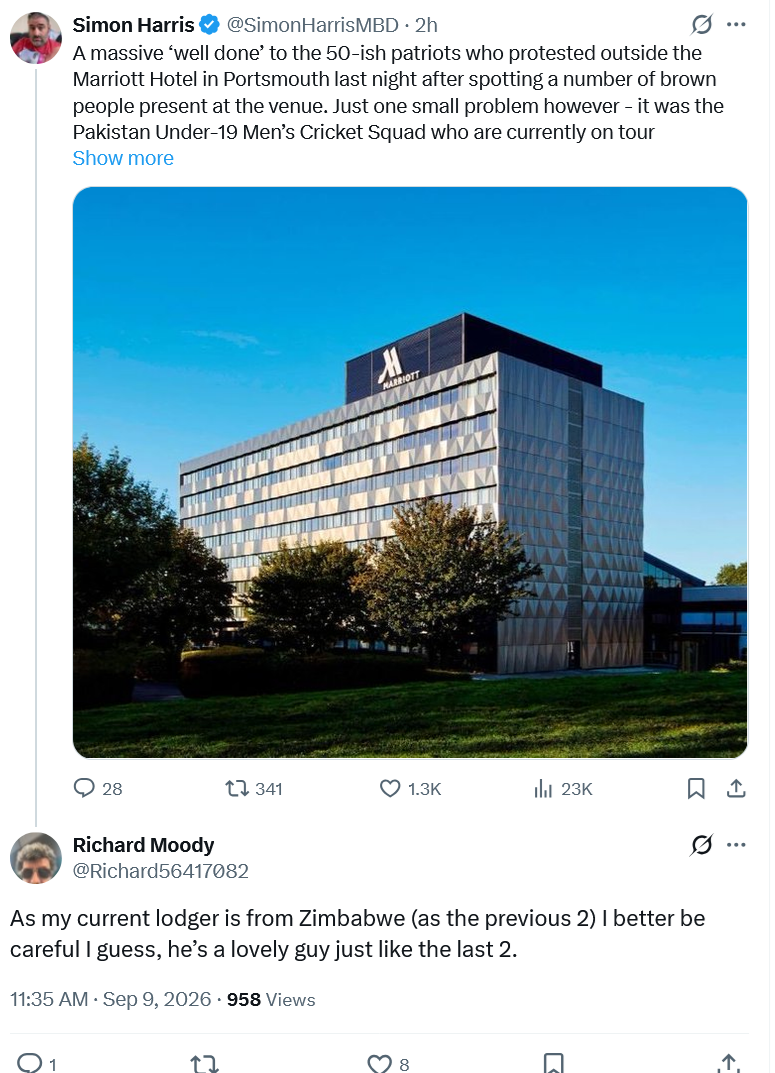Image resolution: width=775 pixels, height=1073 pixels.
Task: View analytics showing 23K views
Action: coord(563,789)
